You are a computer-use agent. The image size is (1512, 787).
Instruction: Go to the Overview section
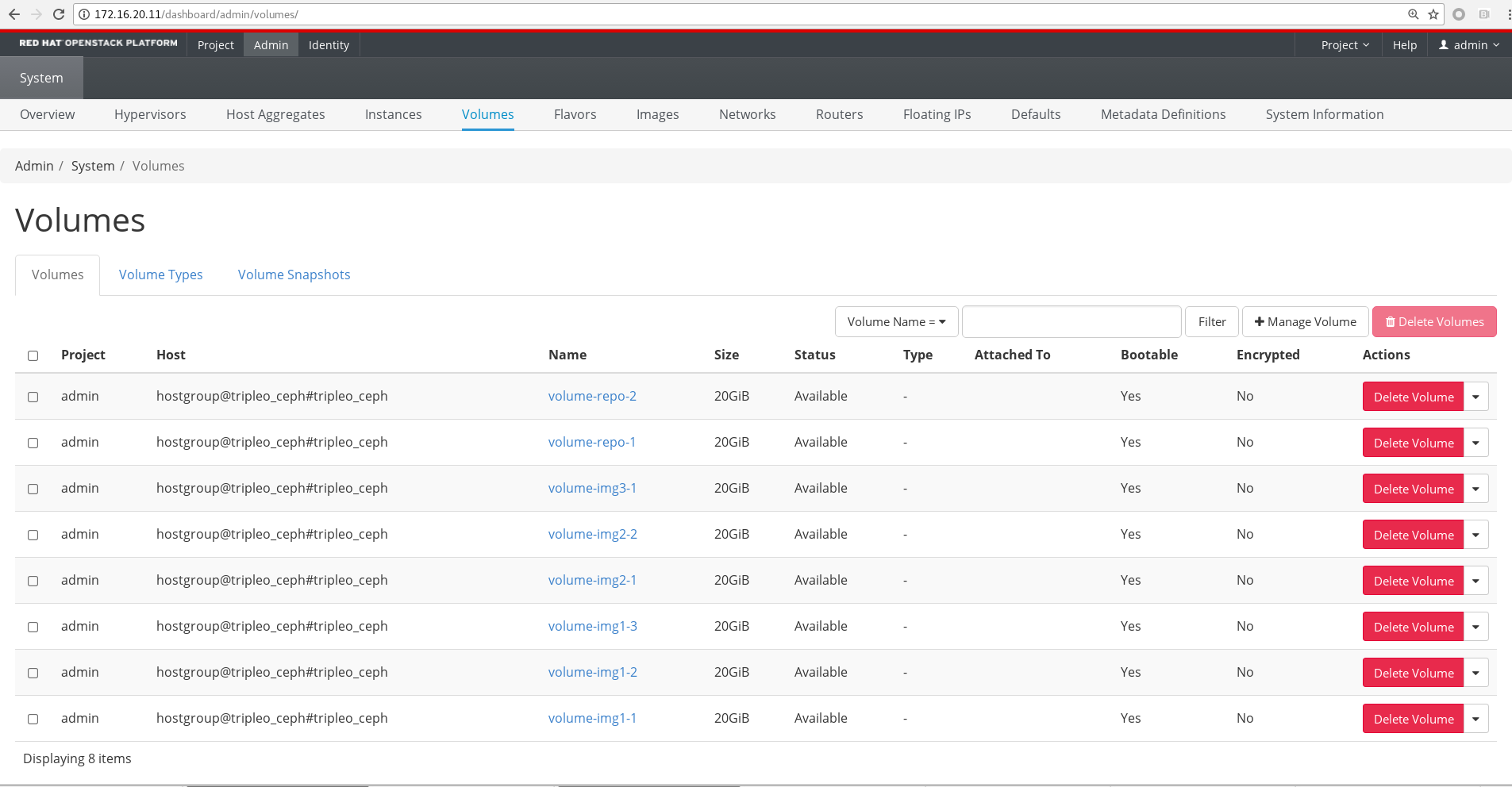coord(47,114)
